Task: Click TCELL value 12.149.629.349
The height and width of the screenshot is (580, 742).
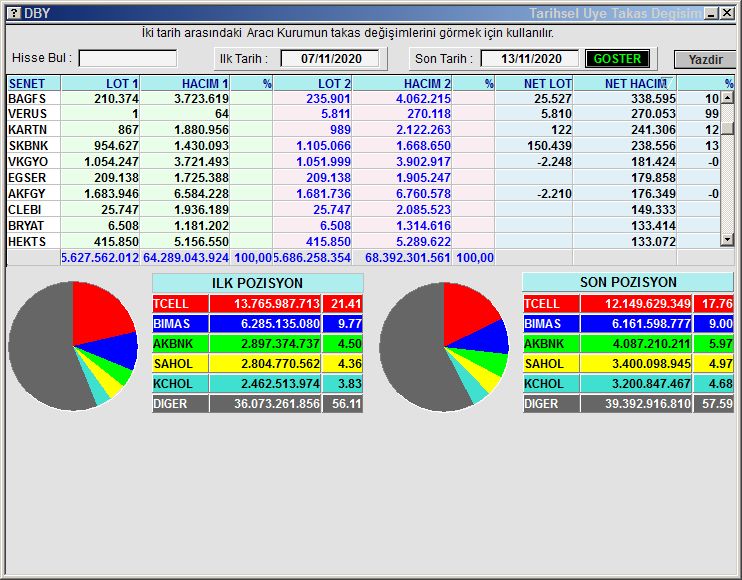Action: point(648,304)
